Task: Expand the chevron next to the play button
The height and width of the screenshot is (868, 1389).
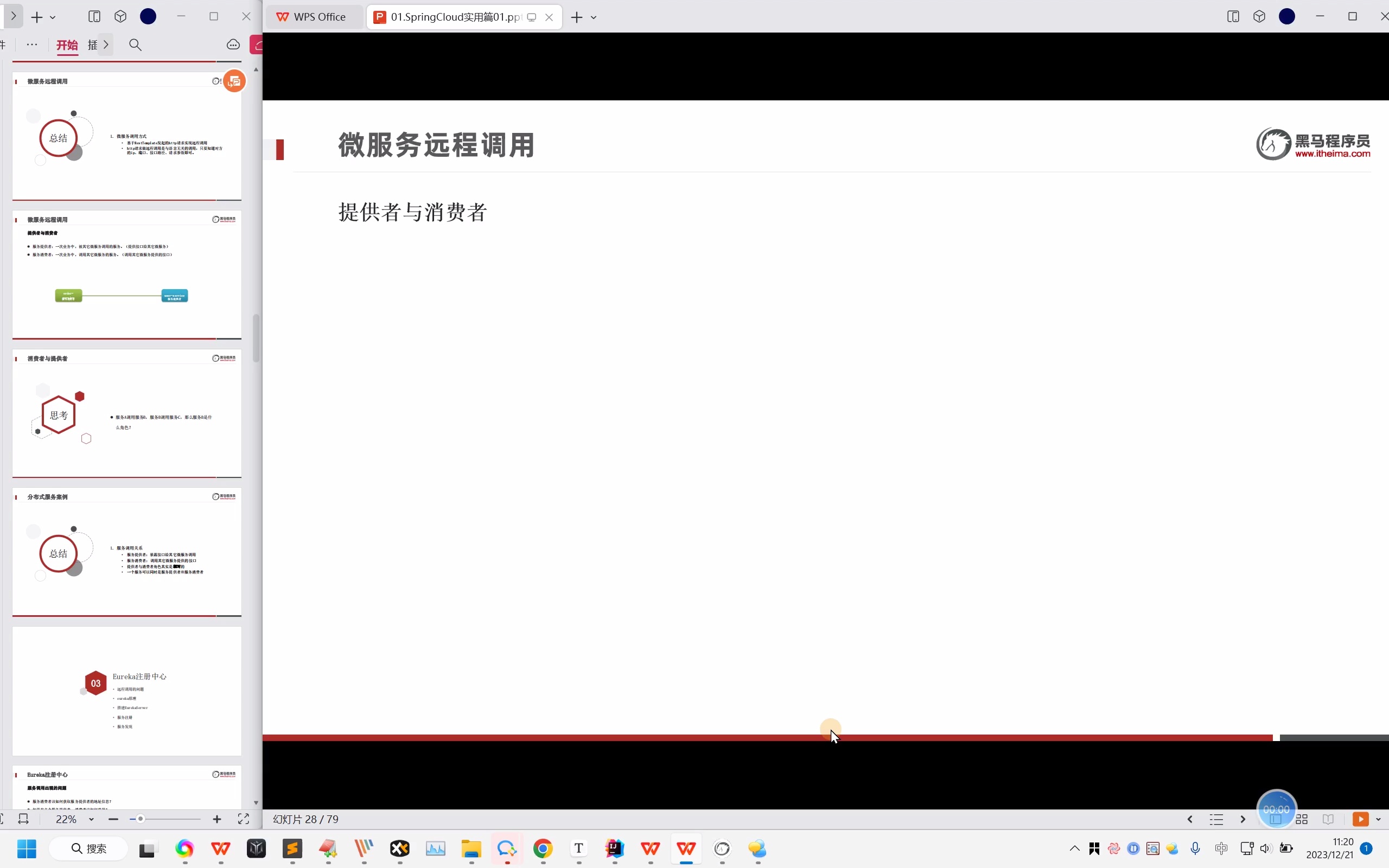Action: (x=1379, y=819)
